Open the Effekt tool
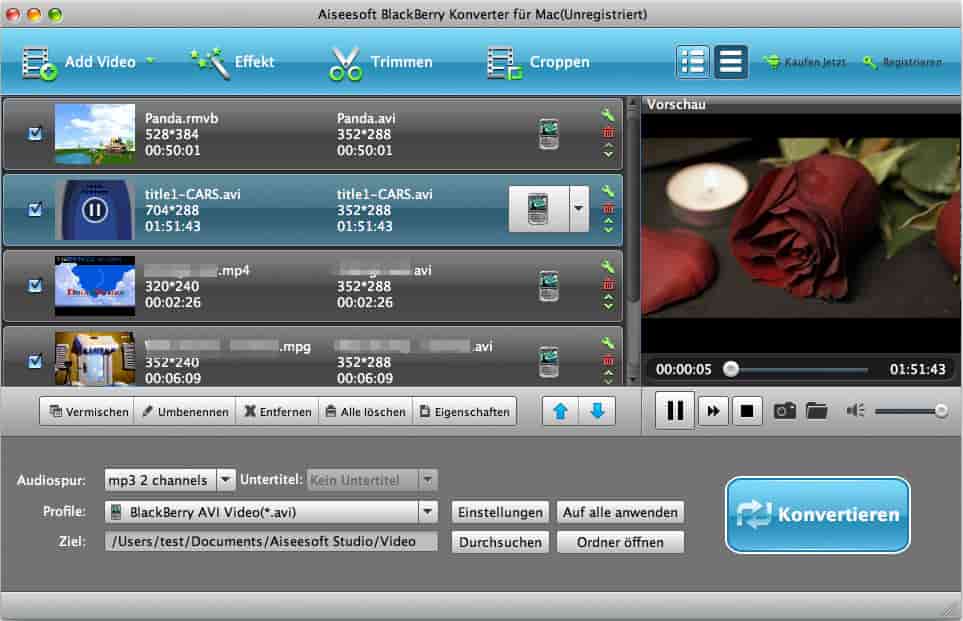Viewport: 963px width, 621px height. point(233,63)
